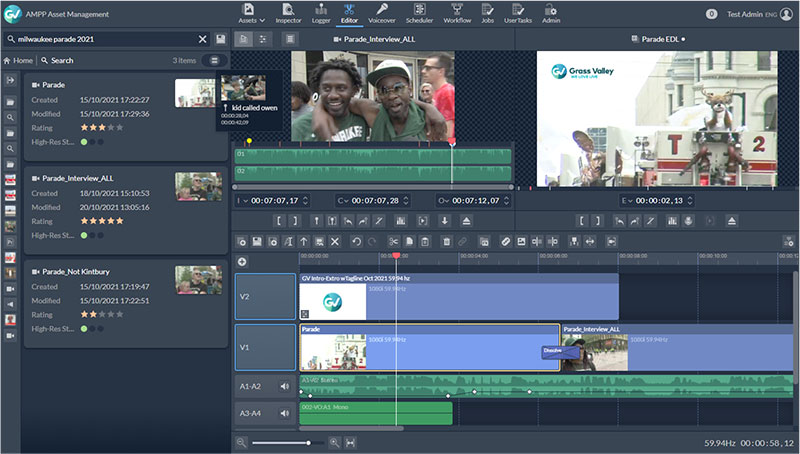
Task: Click timeline settings icon at toolbar far right
Action: click(789, 242)
